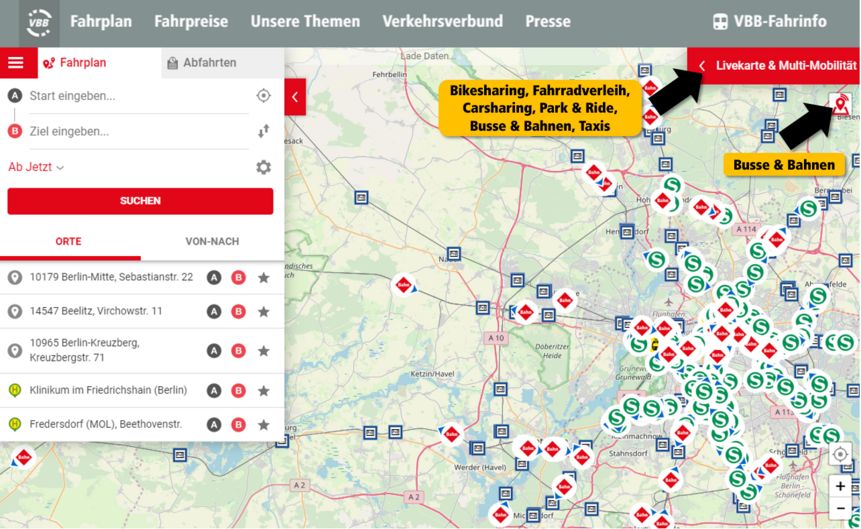Screen dimensions: 861x529
Task: Click the Bahn marker at bottom-left map edge
Action: (23, 457)
